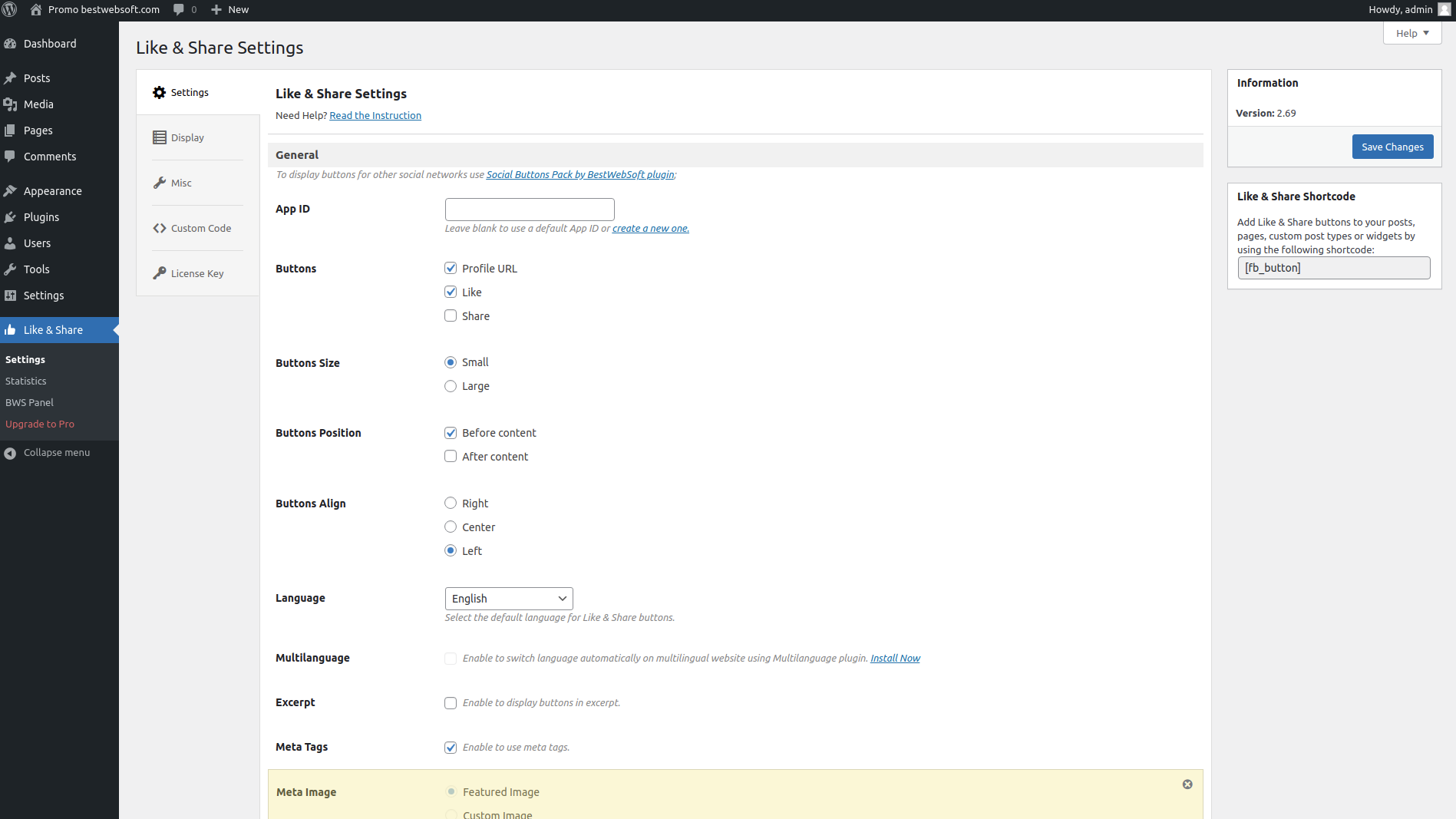Click the gear icon on Settings tab
The image size is (1456, 819).
point(159,93)
